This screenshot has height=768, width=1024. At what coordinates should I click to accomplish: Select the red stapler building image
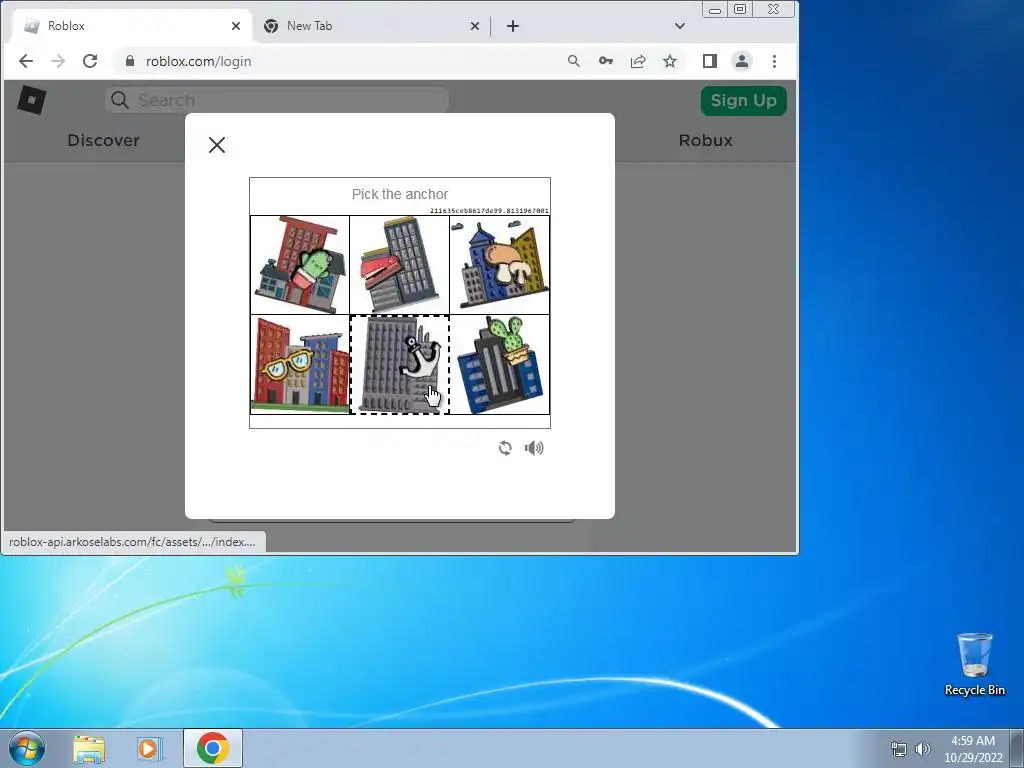pyautogui.click(x=400, y=265)
